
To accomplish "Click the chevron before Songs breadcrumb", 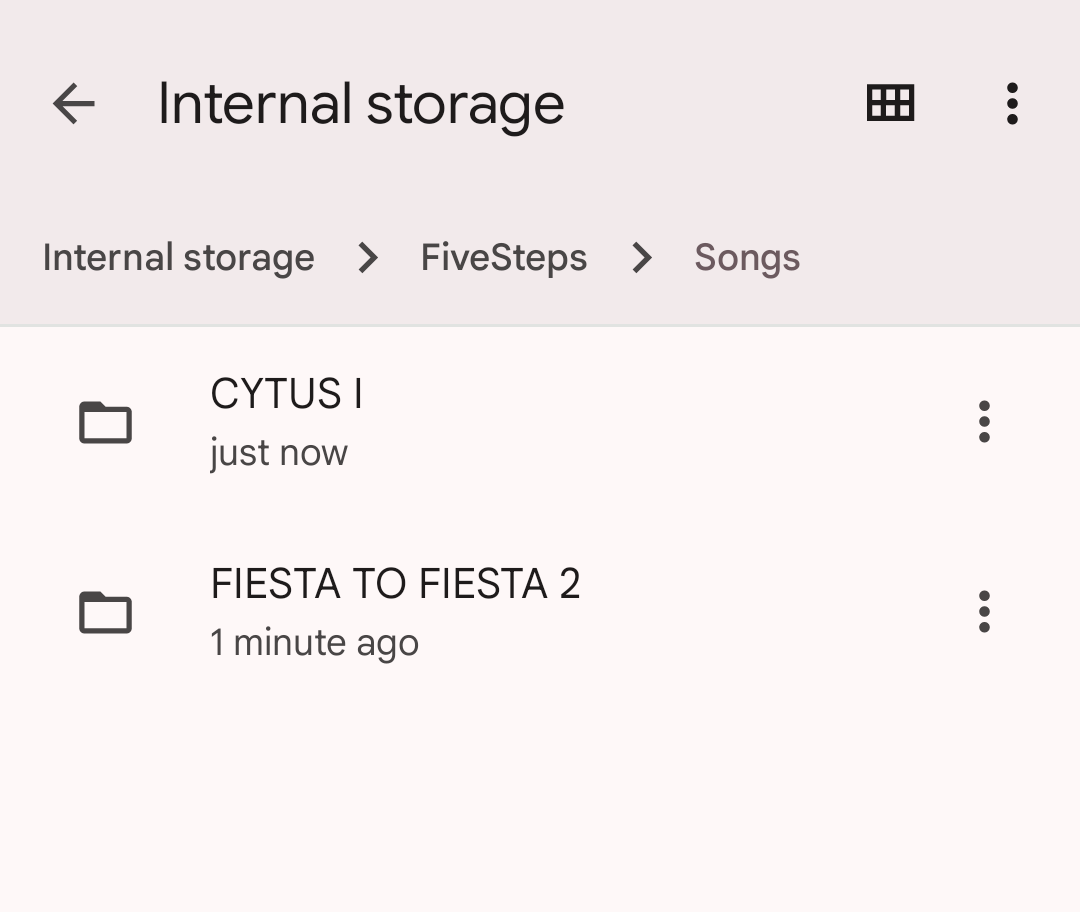I will 641,258.
